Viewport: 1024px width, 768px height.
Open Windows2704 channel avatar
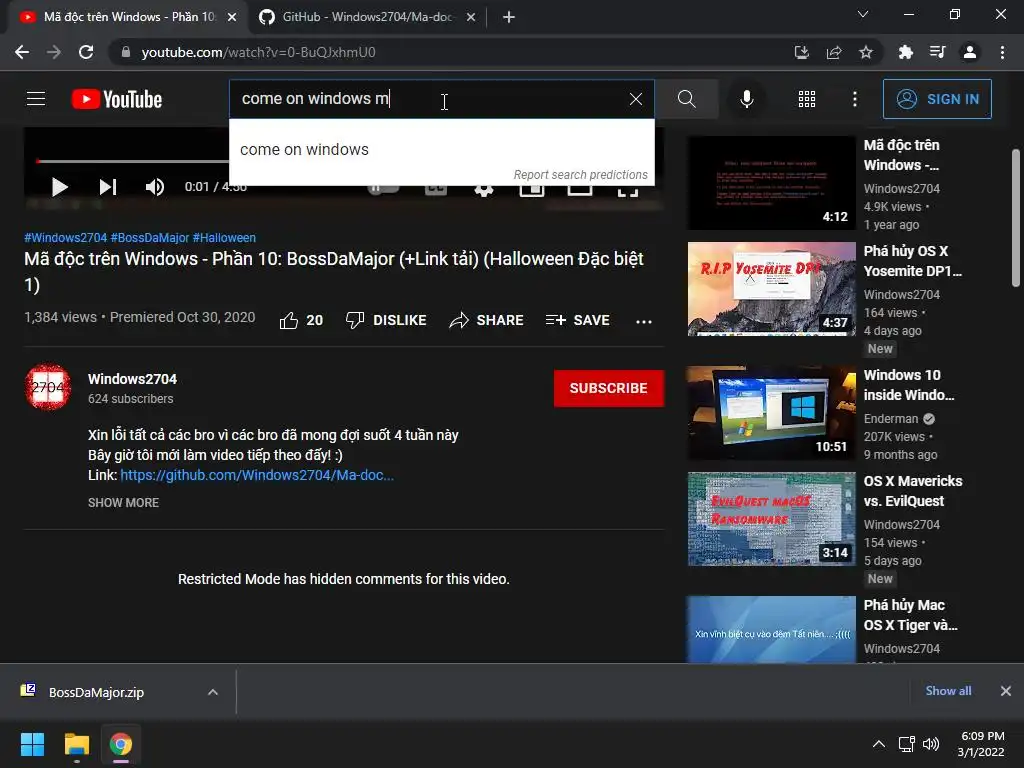point(48,387)
